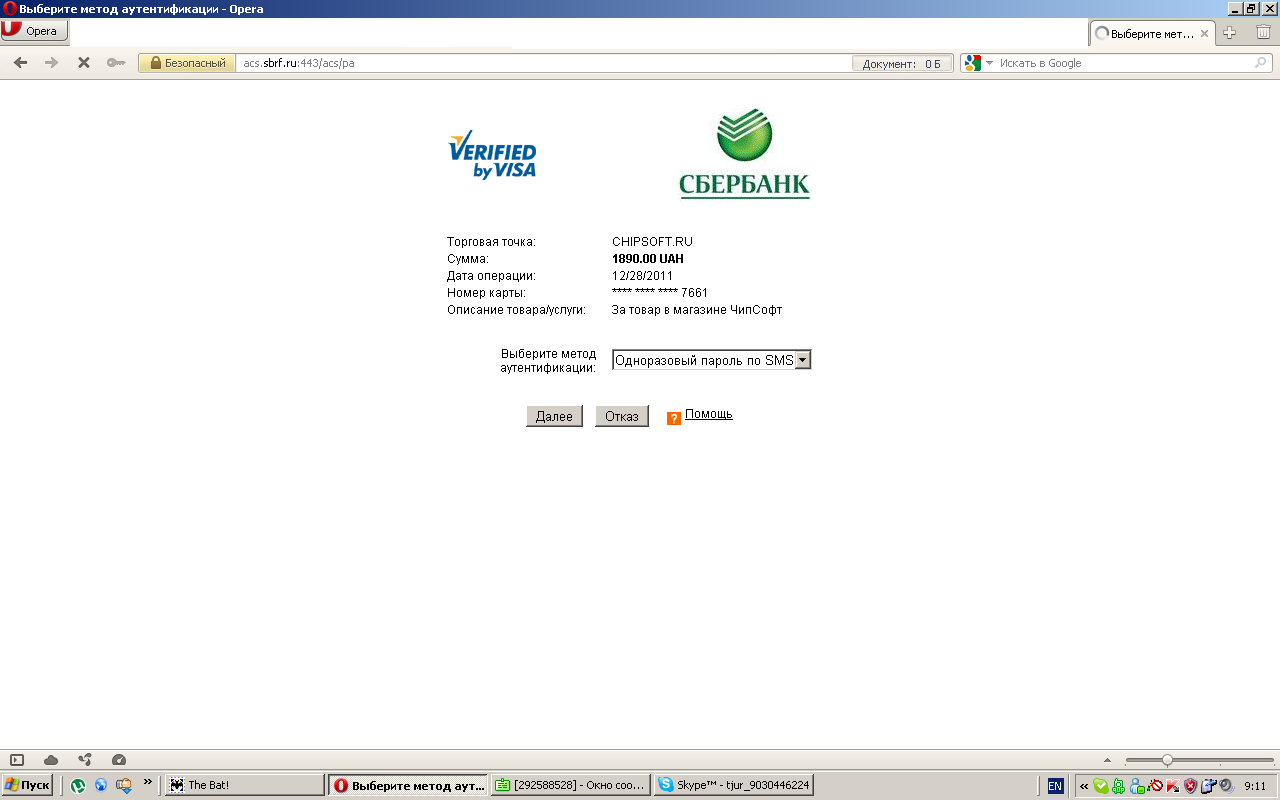Click the Verified by VISA logo
This screenshot has width=1280, height=800.
coord(492,154)
